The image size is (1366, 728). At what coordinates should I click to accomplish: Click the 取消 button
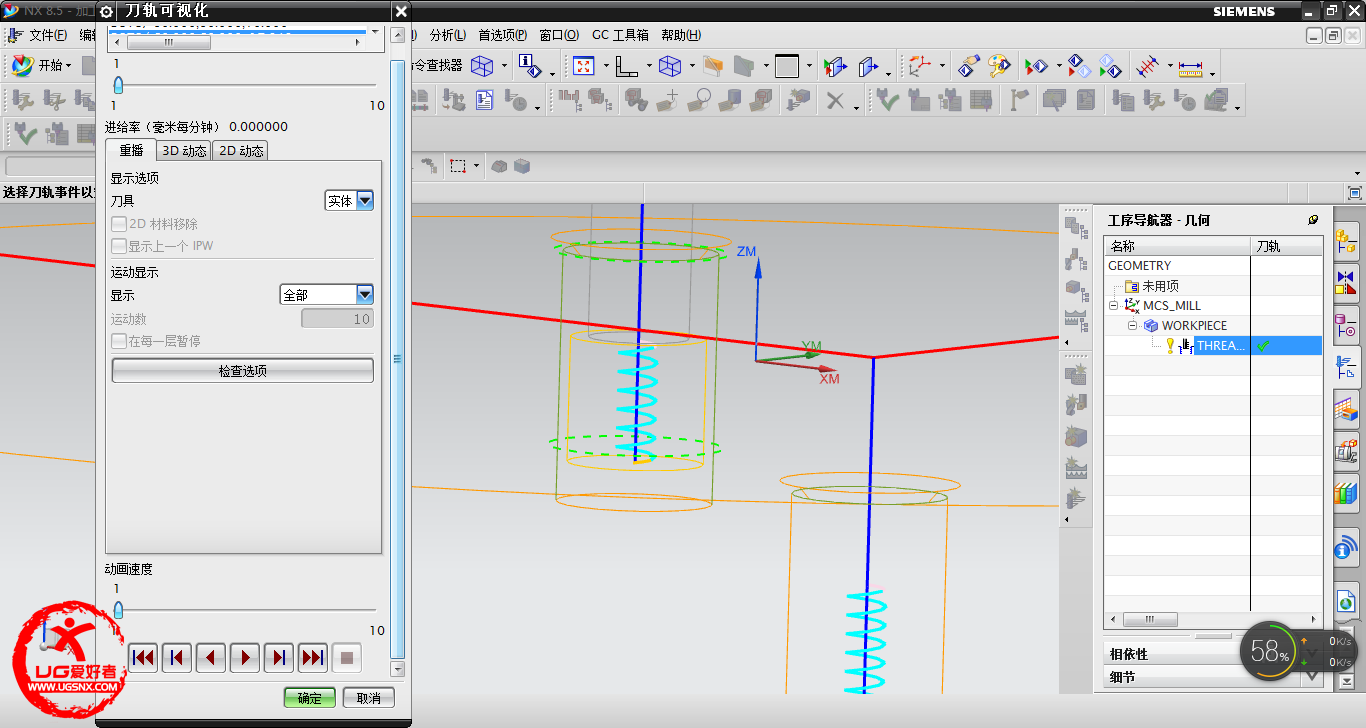pos(369,698)
